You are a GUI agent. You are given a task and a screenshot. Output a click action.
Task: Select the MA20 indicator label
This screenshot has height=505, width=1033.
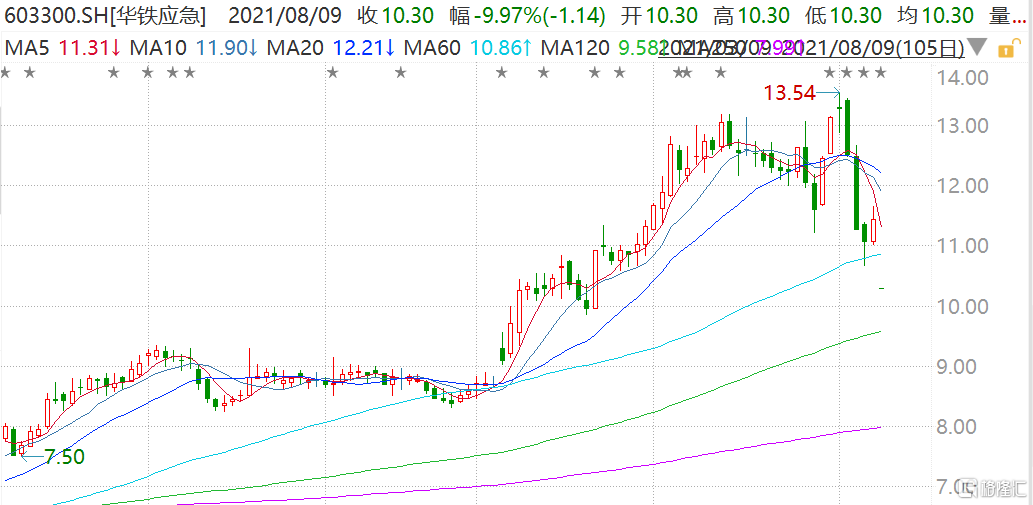pos(294,48)
